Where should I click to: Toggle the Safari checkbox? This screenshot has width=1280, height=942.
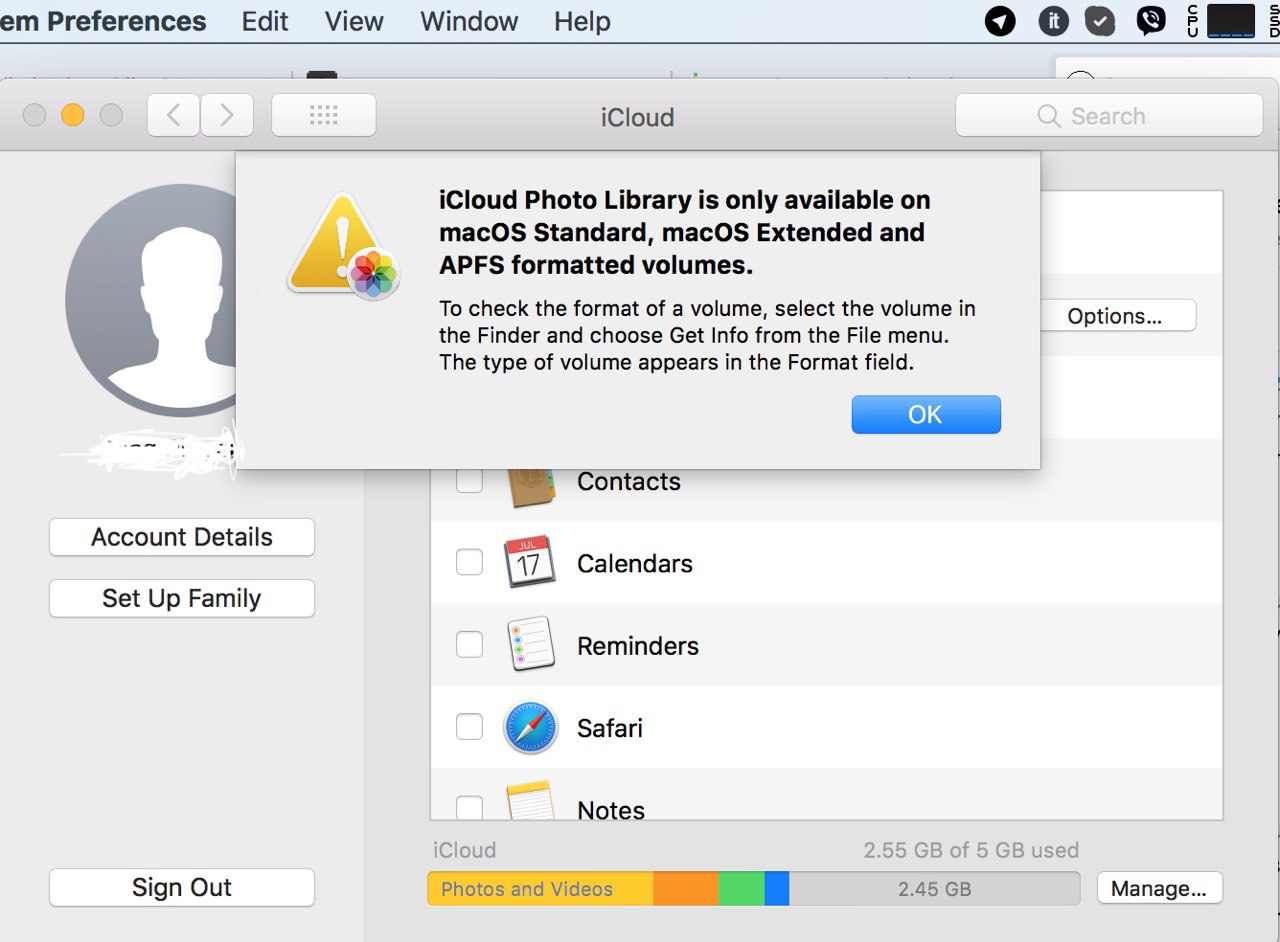tap(469, 727)
